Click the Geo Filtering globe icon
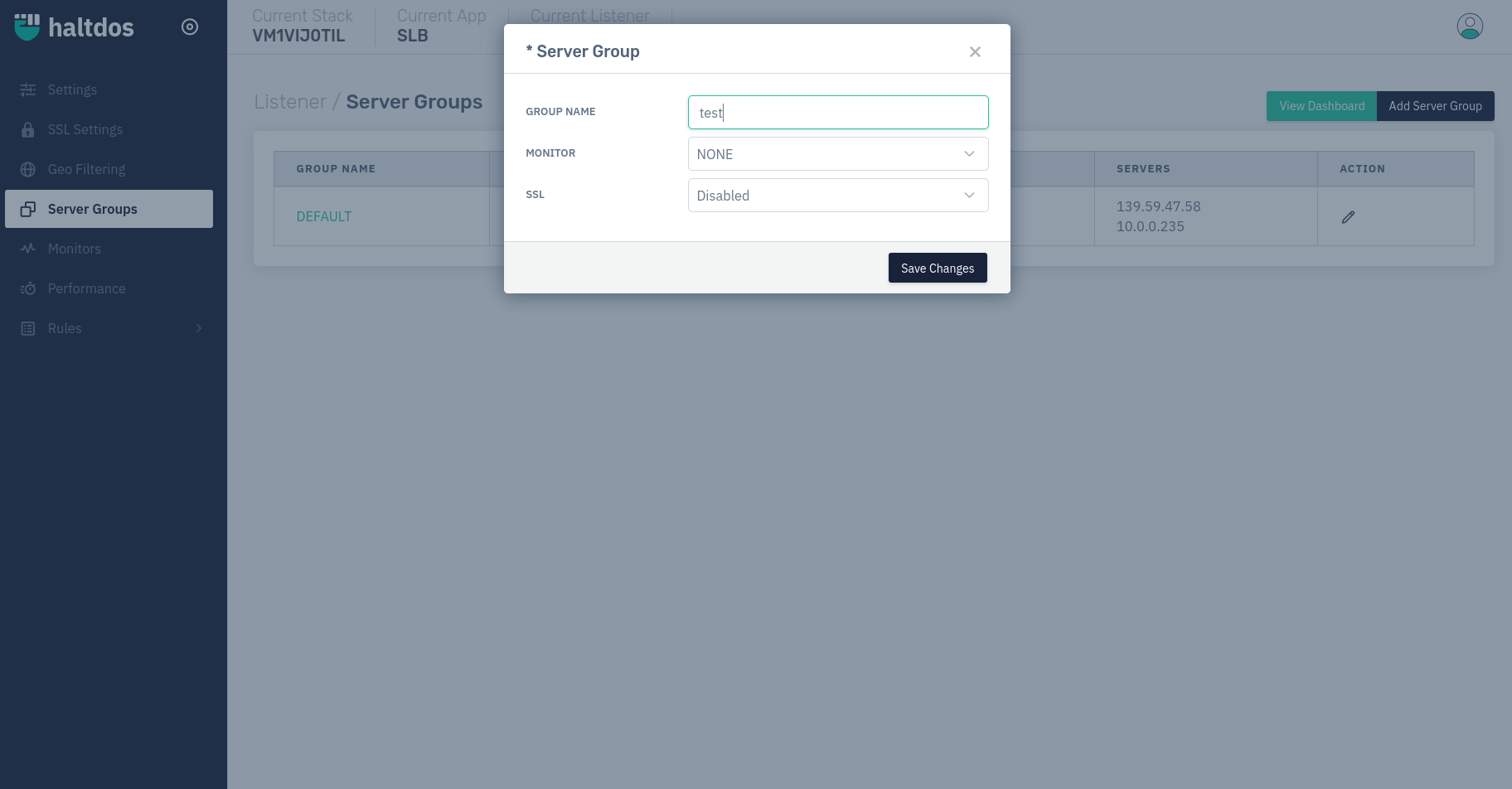The image size is (1512, 789). (x=28, y=169)
